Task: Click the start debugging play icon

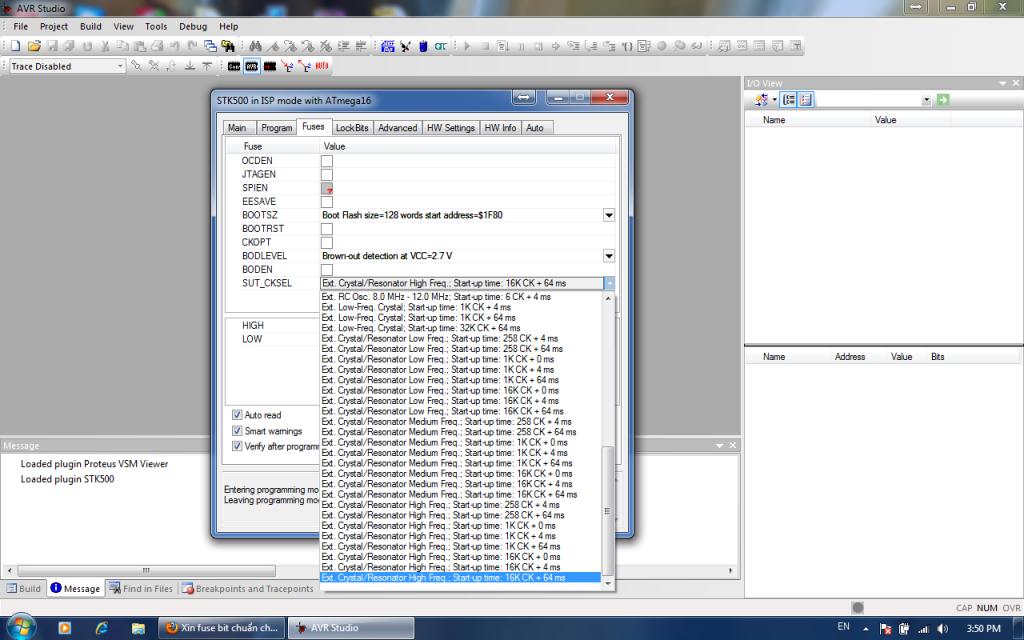Action: [467, 46]
